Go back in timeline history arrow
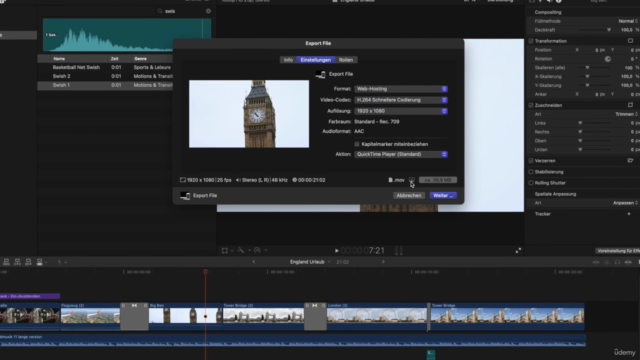Viewport: 640px width, 360px height. click(x=253, y=262)
